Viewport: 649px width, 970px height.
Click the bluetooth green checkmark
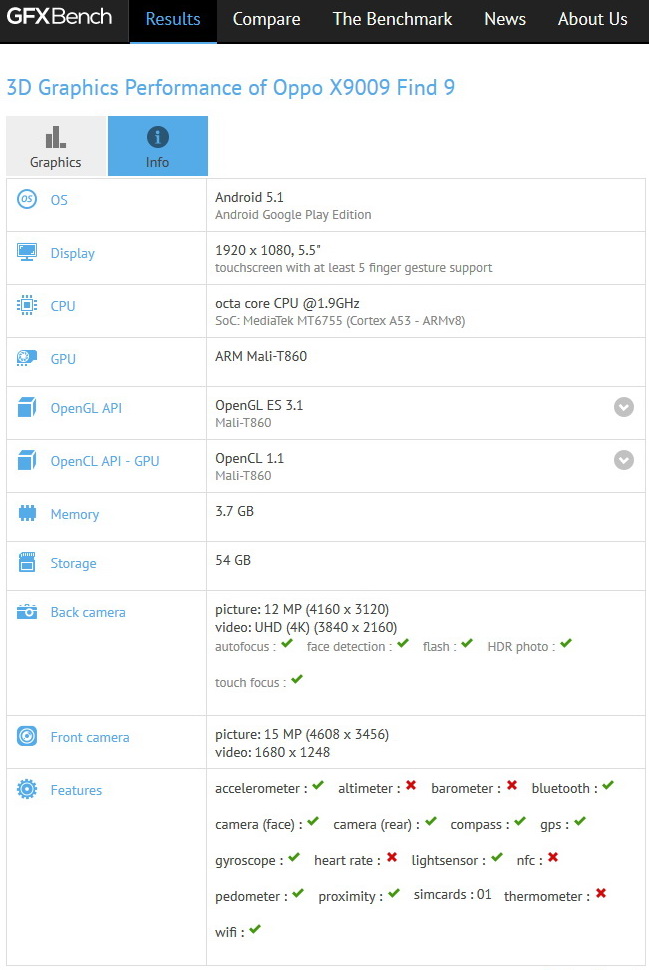pyautogui.click(x=608, y=785)
